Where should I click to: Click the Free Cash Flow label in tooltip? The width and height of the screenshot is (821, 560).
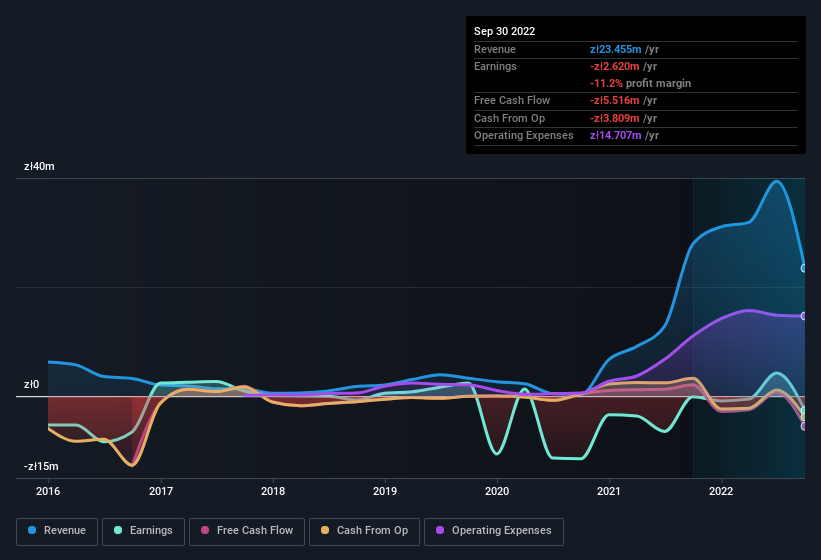[512, 100]
